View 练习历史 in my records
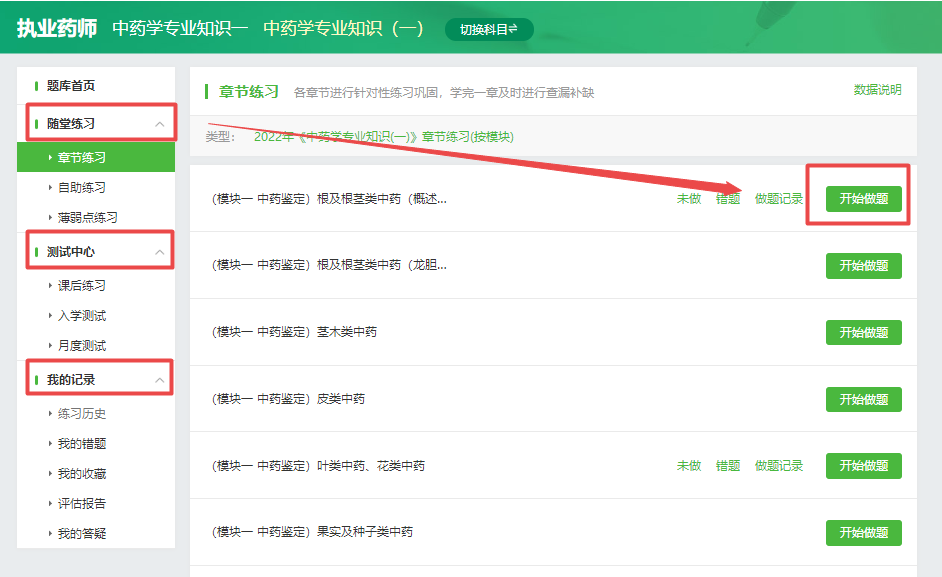 point(81,414)
